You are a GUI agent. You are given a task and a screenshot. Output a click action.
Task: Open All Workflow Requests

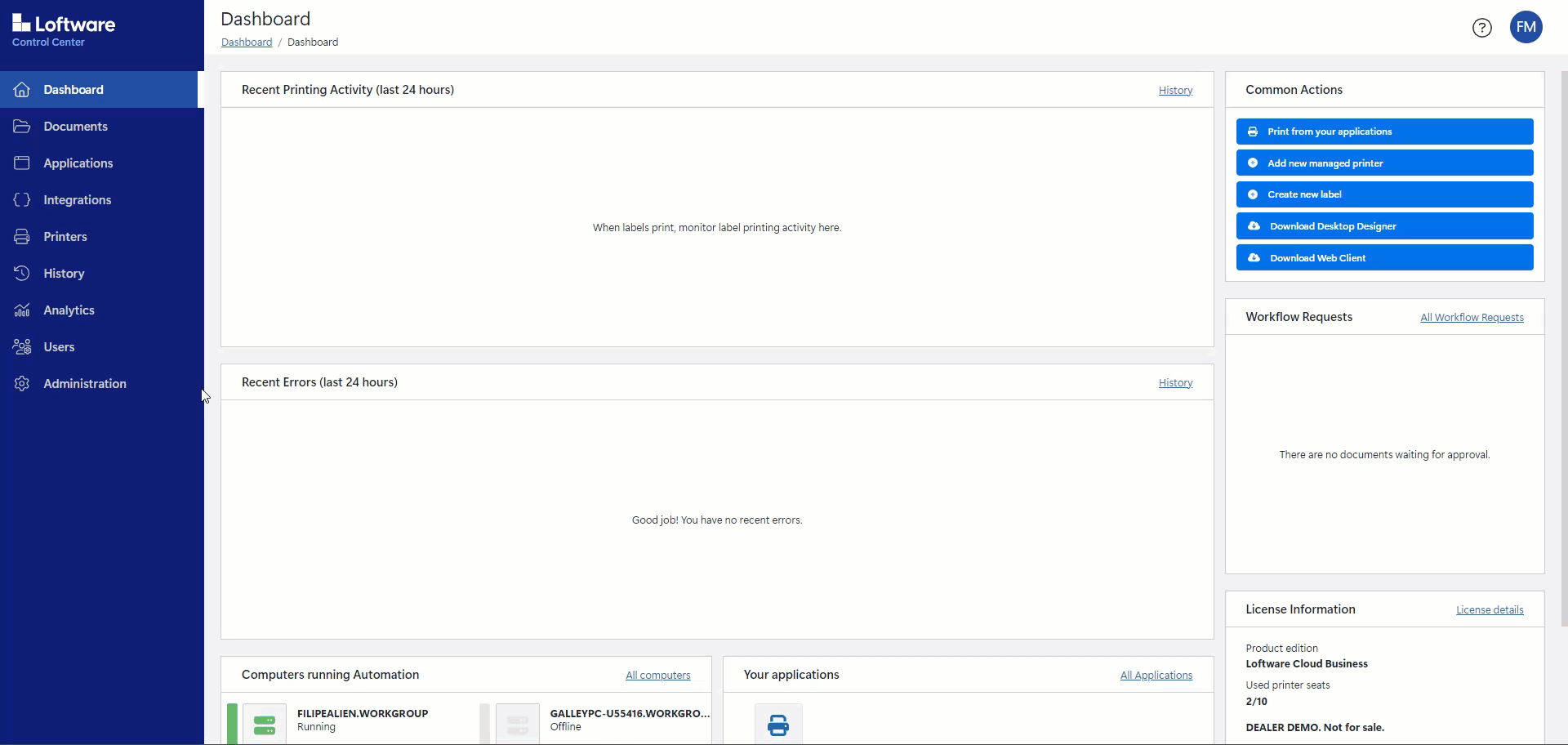pos(1472,317)
